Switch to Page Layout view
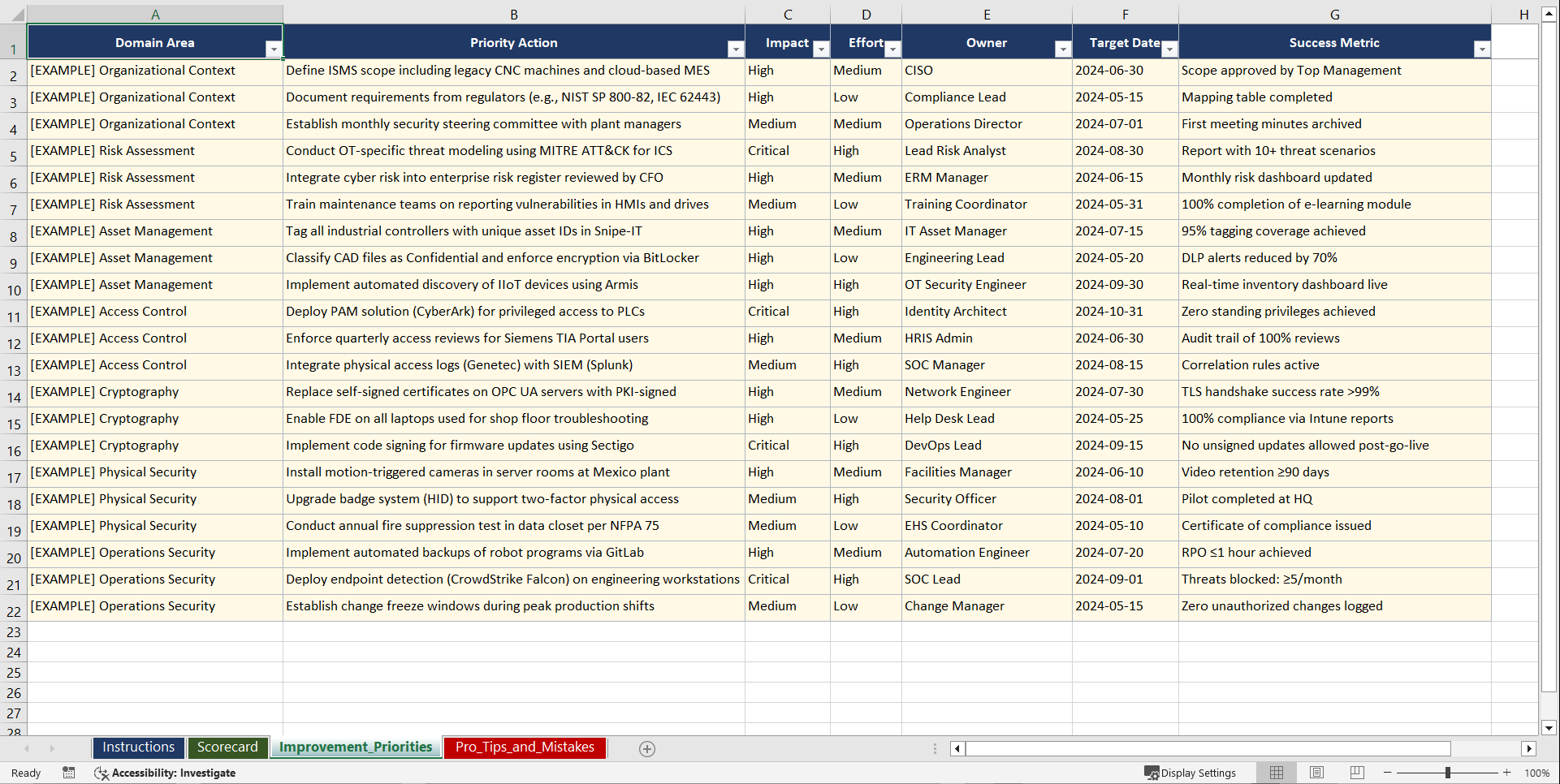This screenshot has width=1560, height=784. click(x=1316, y=773)
